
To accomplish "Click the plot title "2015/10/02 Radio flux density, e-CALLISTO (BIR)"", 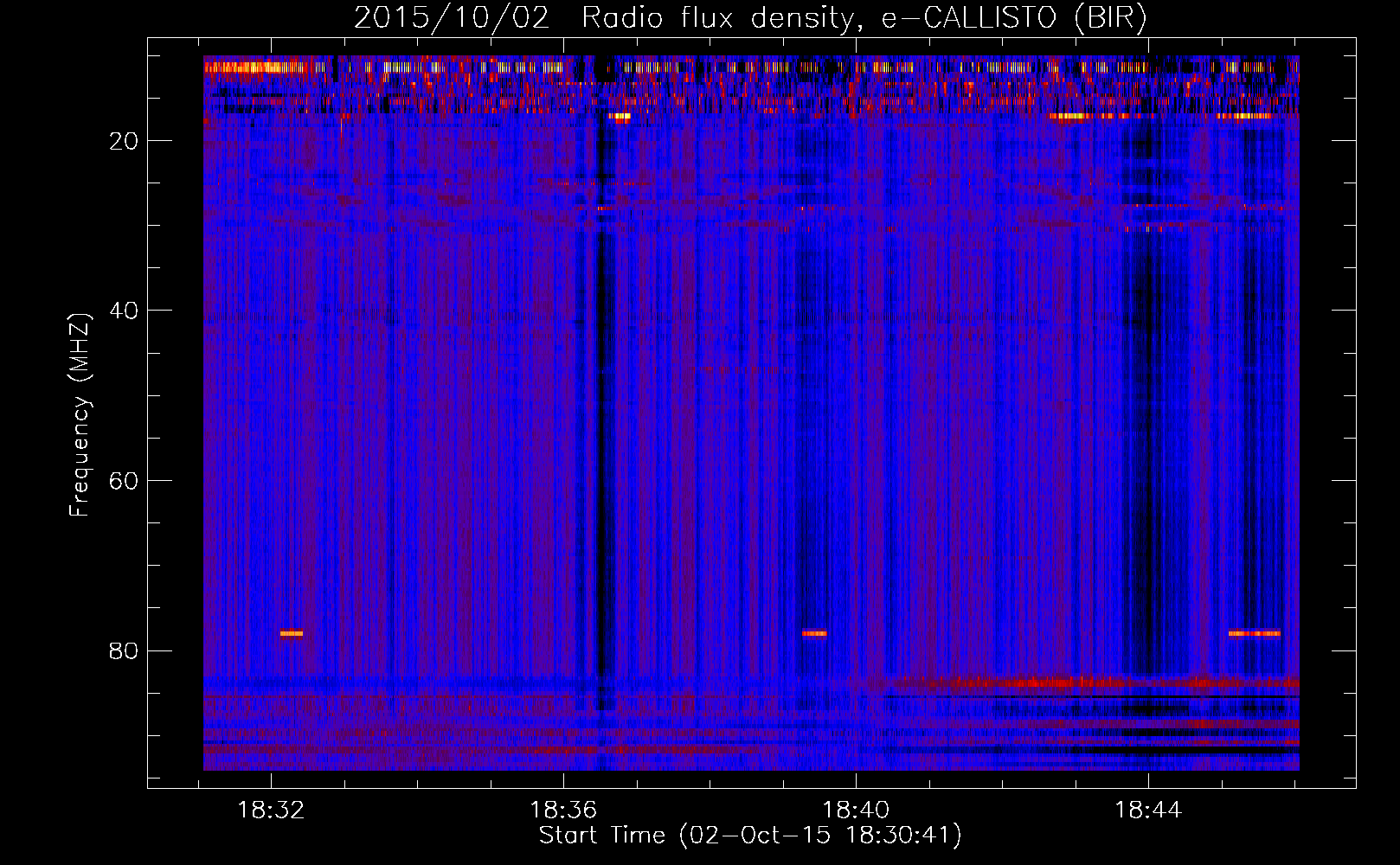I will (750, 18).
